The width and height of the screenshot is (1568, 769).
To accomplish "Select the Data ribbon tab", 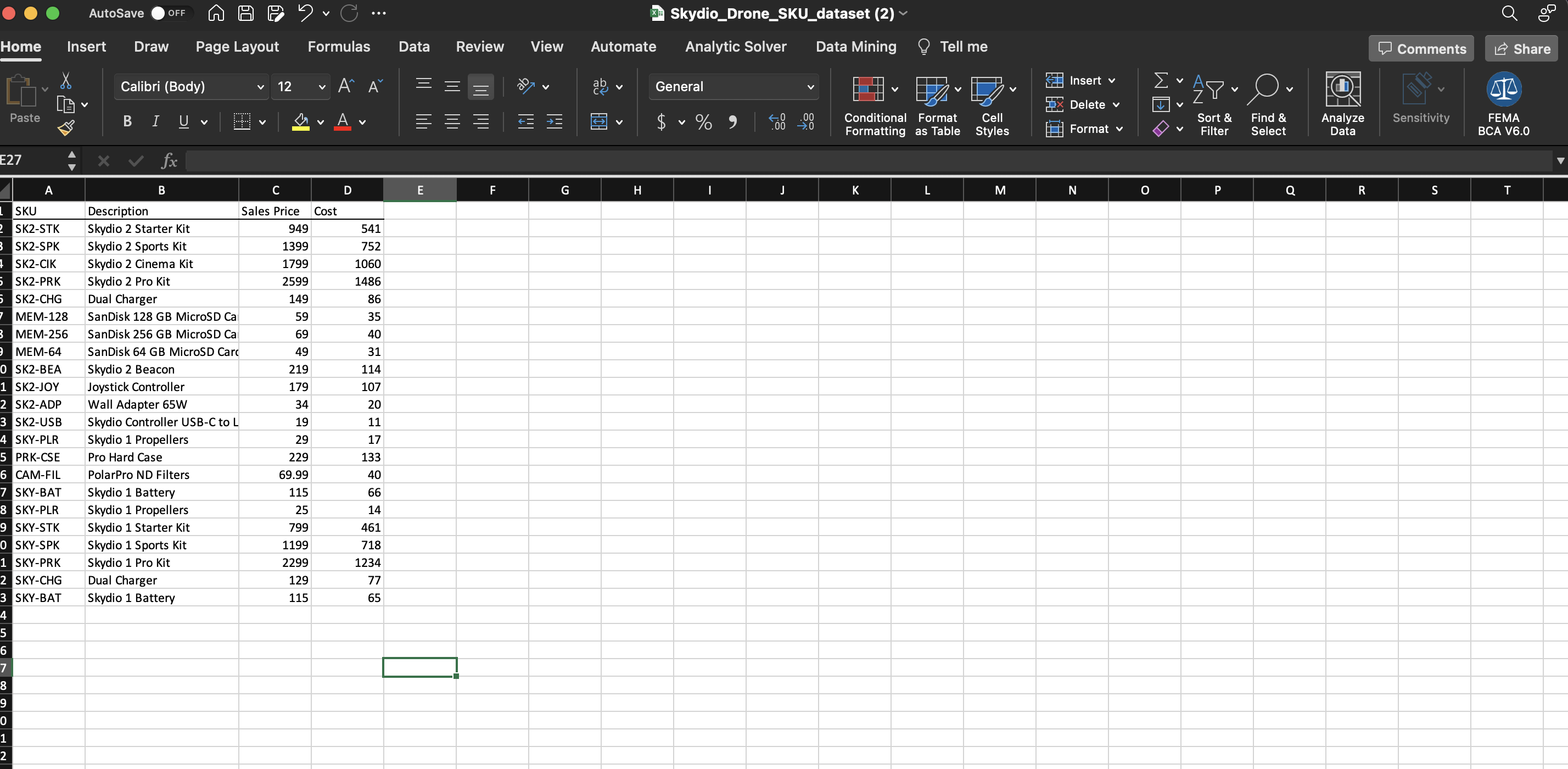I will [414, 47].
